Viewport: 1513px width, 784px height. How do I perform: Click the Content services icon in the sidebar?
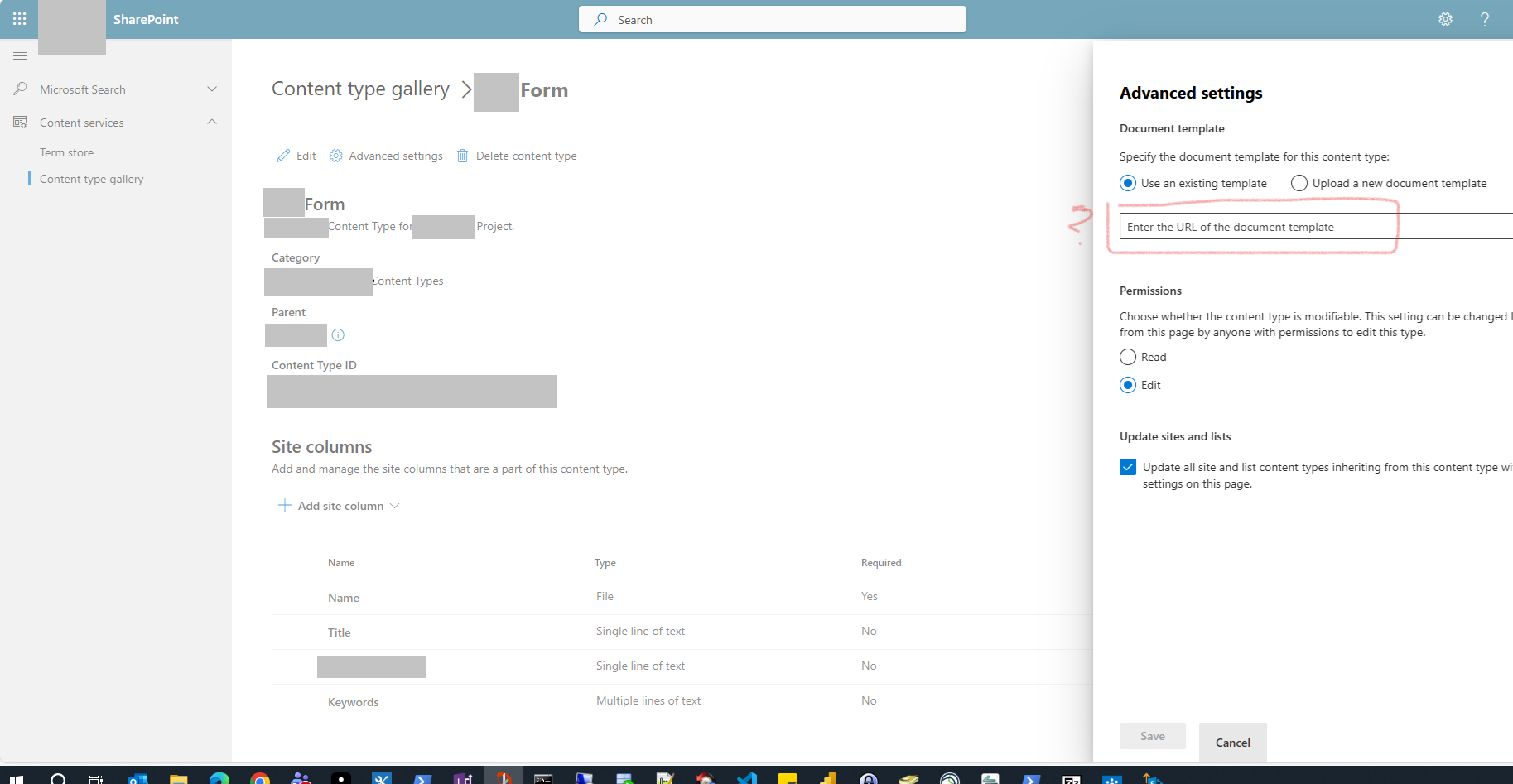[x=20, y=123]
